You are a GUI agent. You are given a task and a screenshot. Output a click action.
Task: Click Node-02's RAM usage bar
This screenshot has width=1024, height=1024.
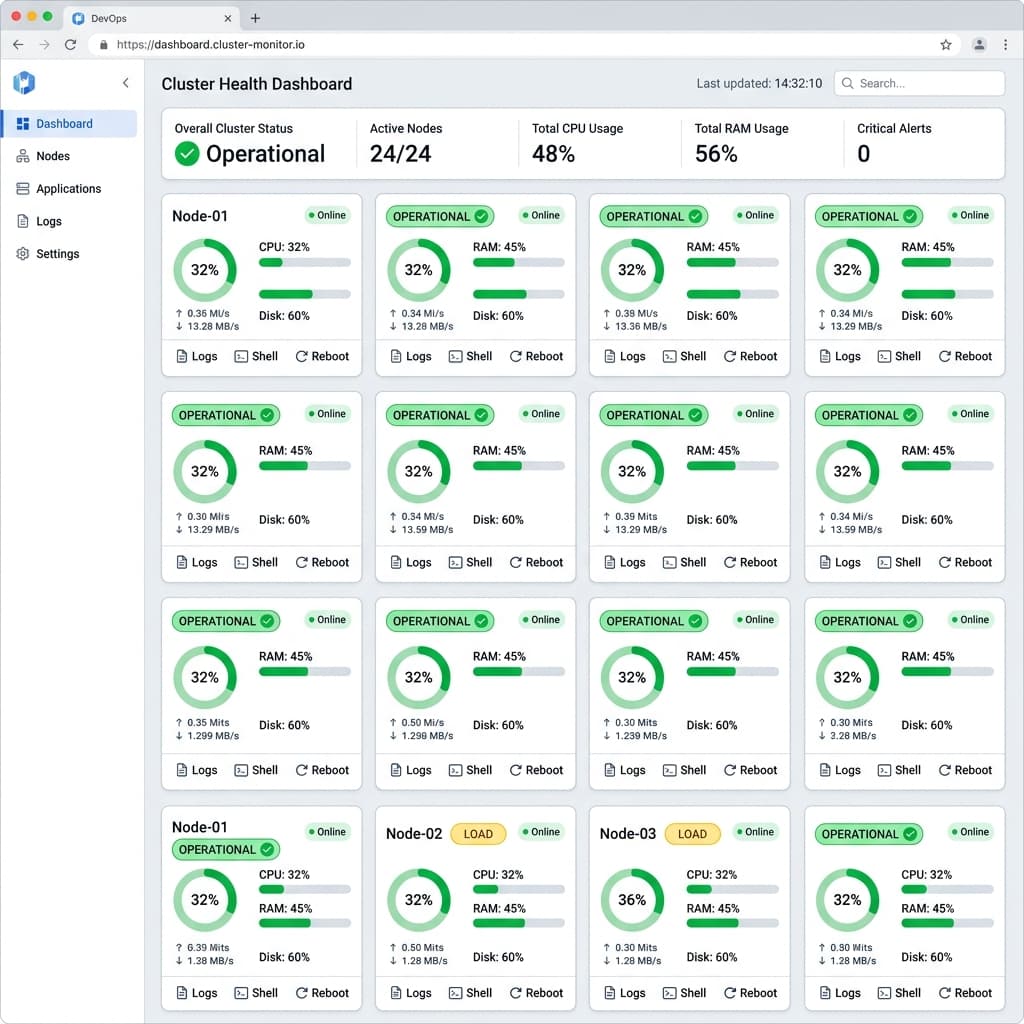(519, 923)
